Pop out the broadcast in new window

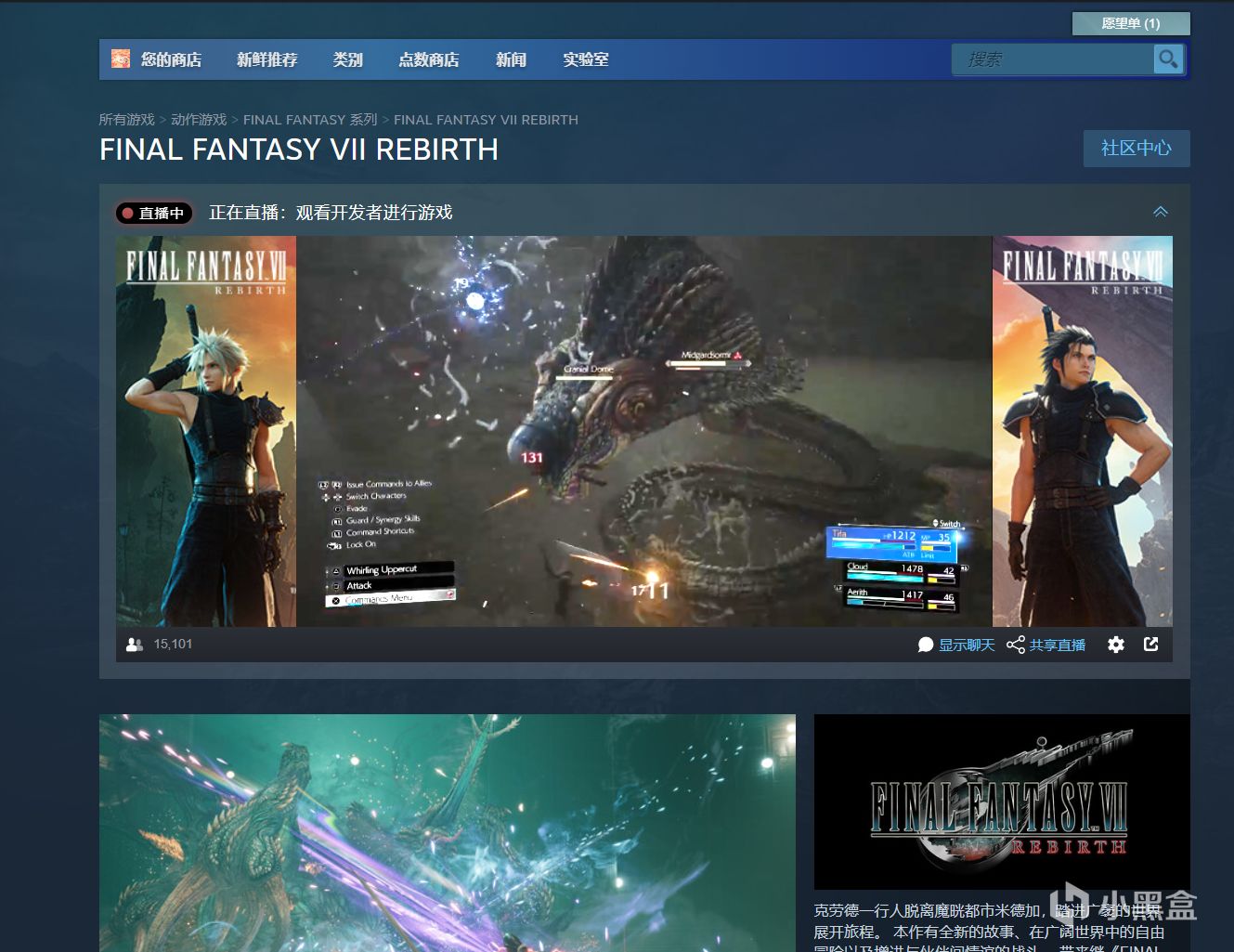1151,645
